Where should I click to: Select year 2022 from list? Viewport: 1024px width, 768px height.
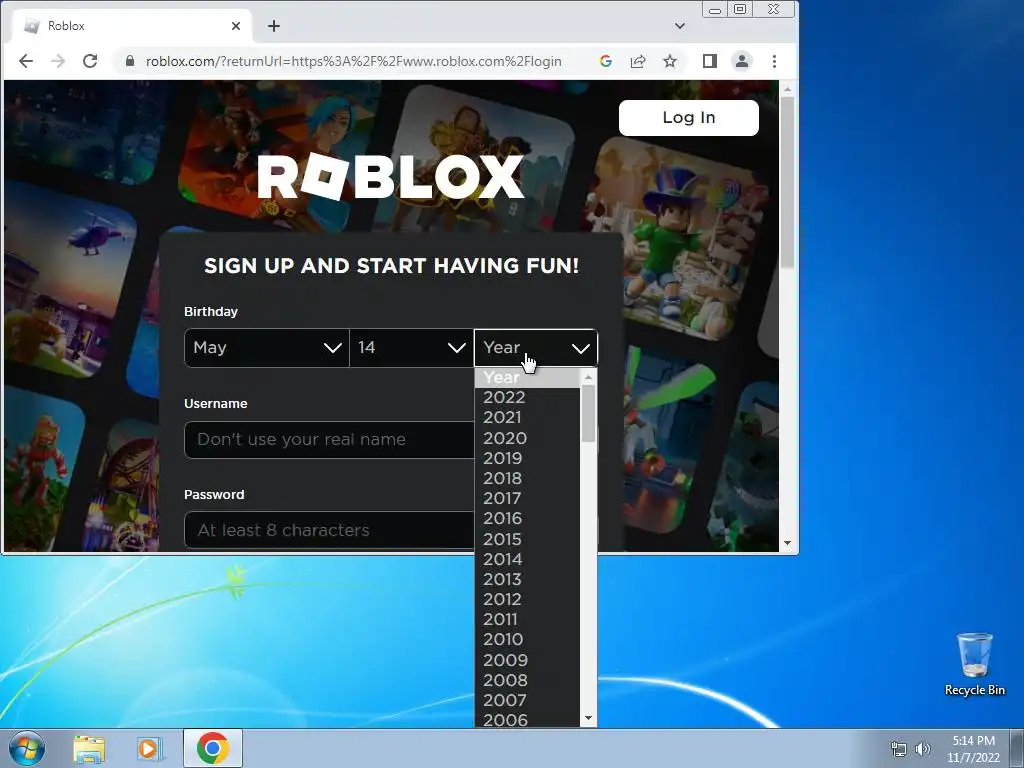point(527,397)
